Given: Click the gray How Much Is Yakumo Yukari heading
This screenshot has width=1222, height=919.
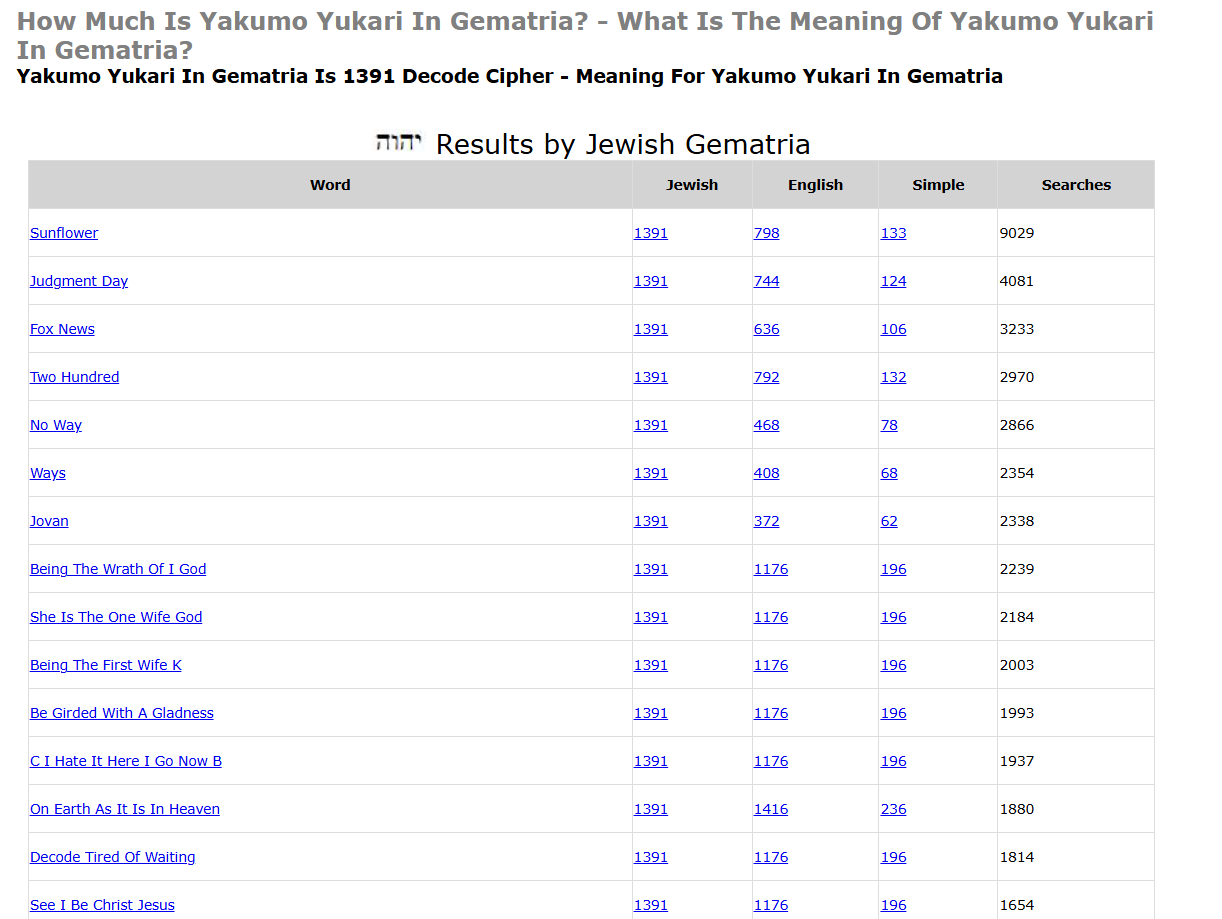Looking at the screenshot, I should click(x=585, y=35).
